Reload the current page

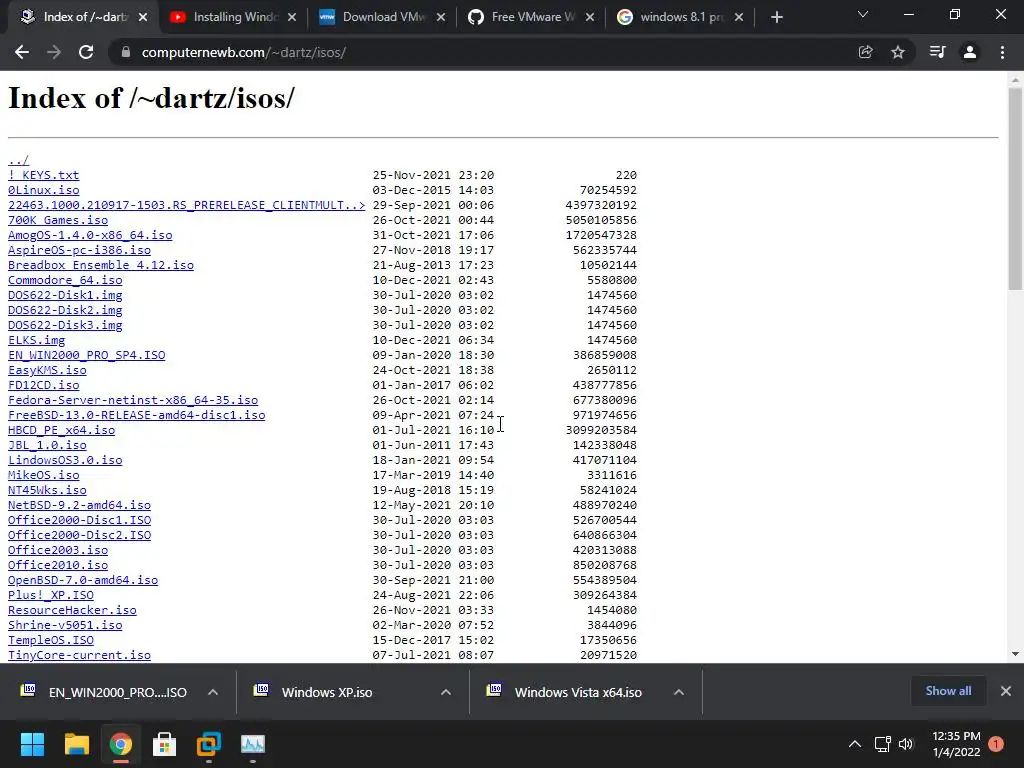[x=86, y=52]
